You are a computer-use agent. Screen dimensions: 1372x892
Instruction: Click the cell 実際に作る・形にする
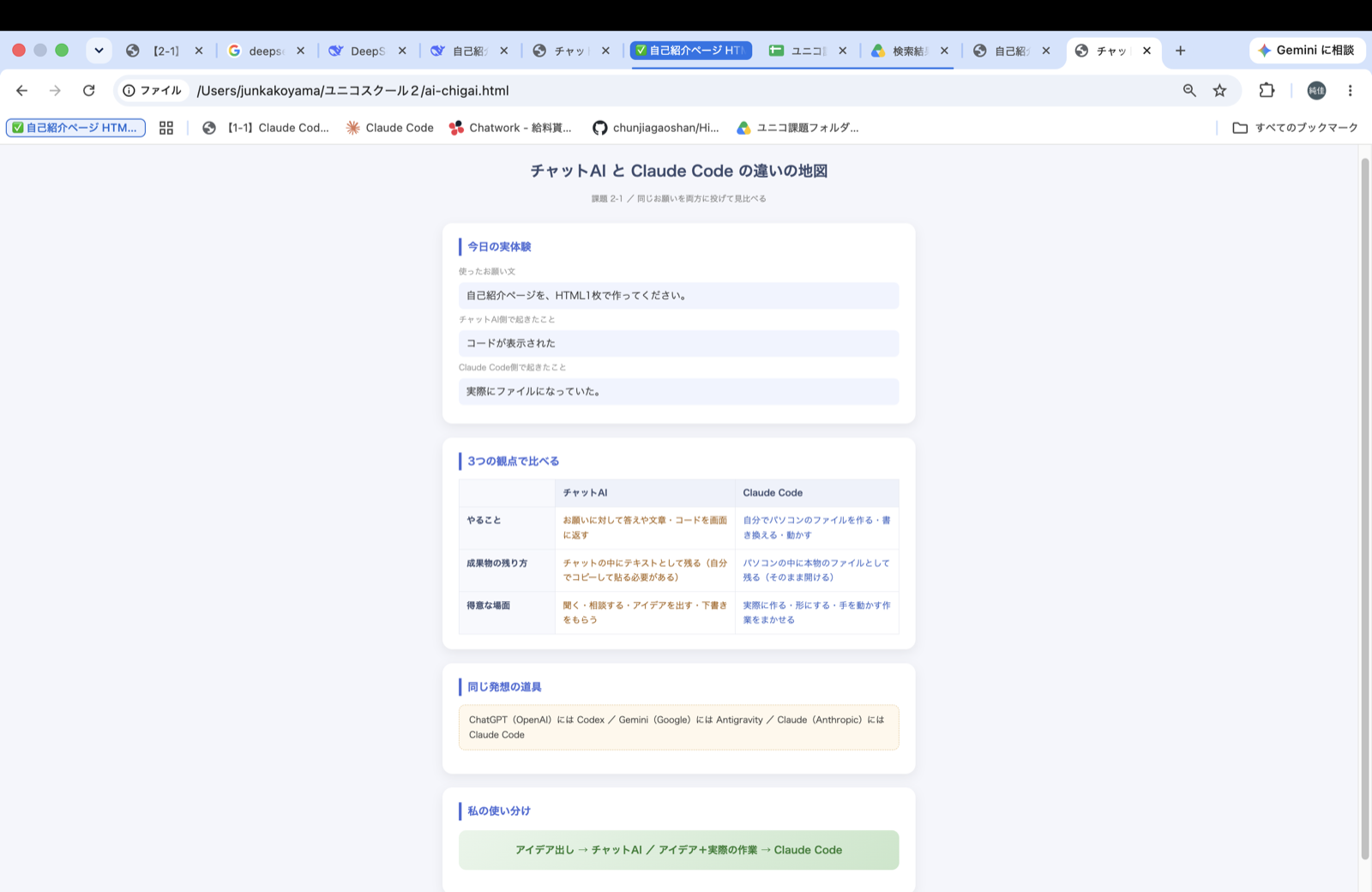coord(816,612)
